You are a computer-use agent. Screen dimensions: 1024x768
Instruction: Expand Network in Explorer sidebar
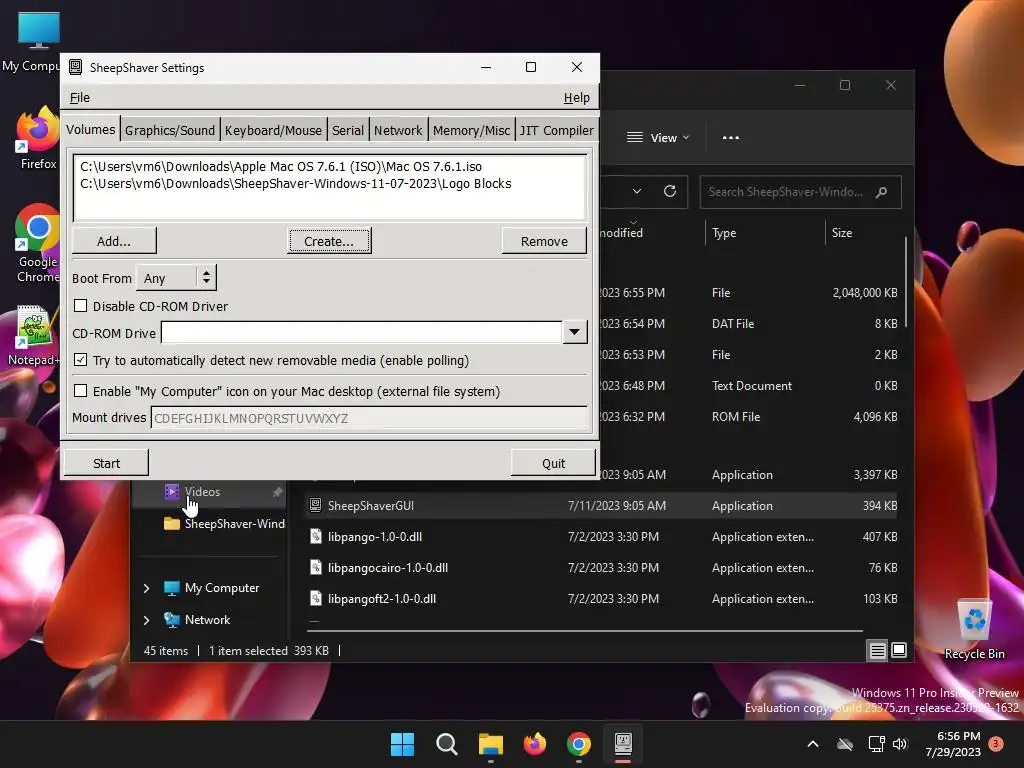(146, 620)
